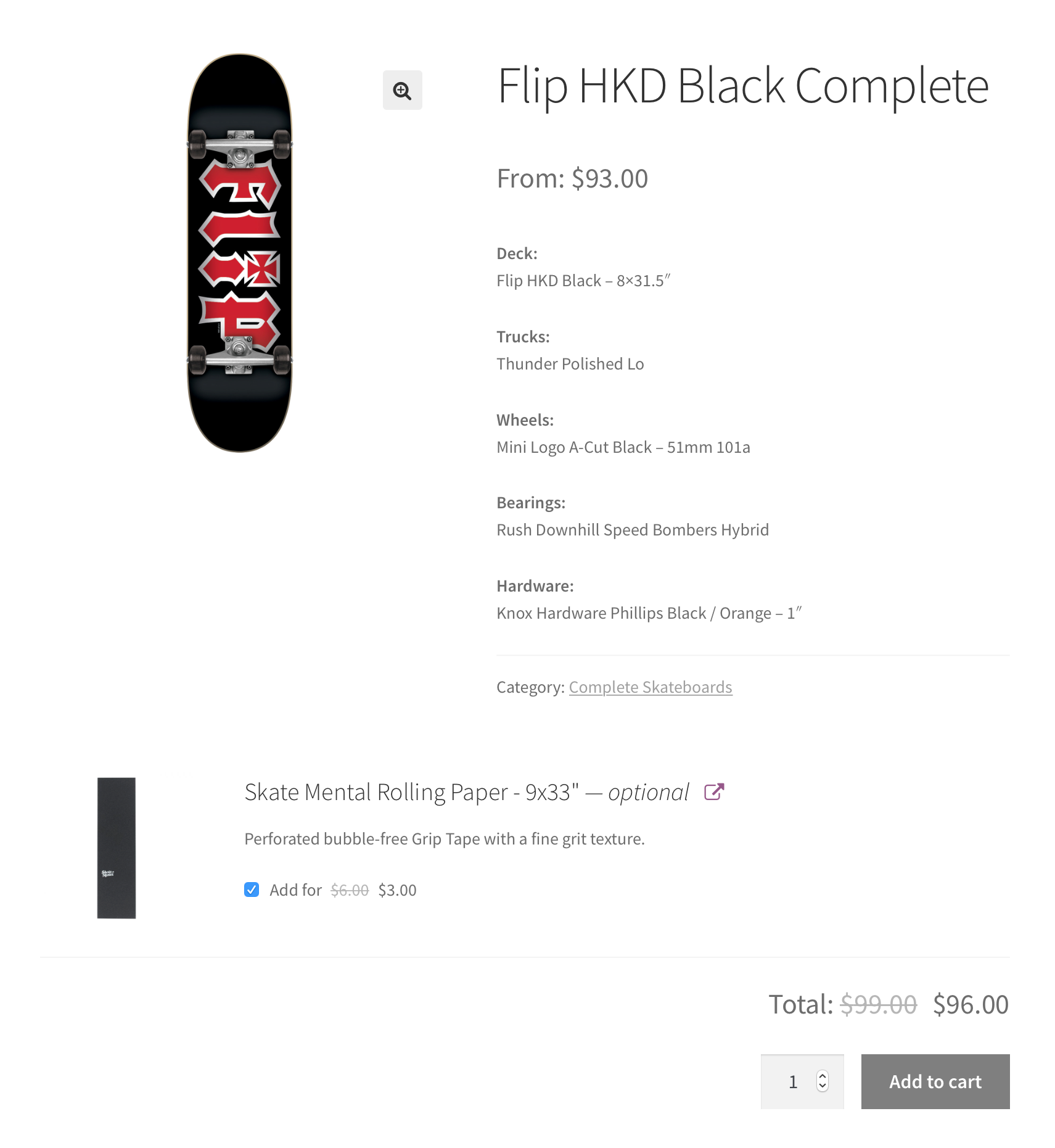Click the Flip skateboard product image

click(240, 253)
